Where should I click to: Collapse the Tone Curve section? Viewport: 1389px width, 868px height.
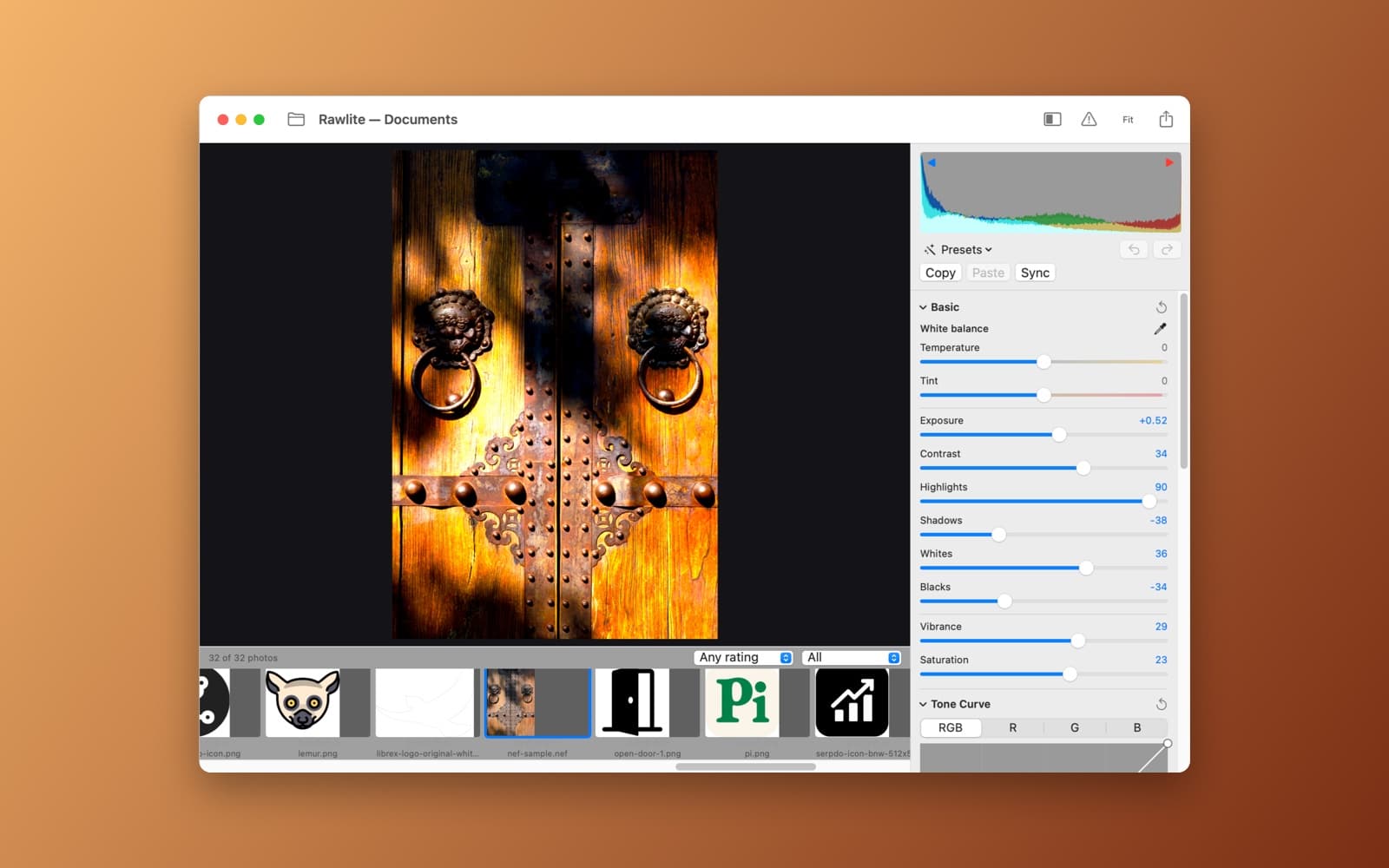pos(923,704)
